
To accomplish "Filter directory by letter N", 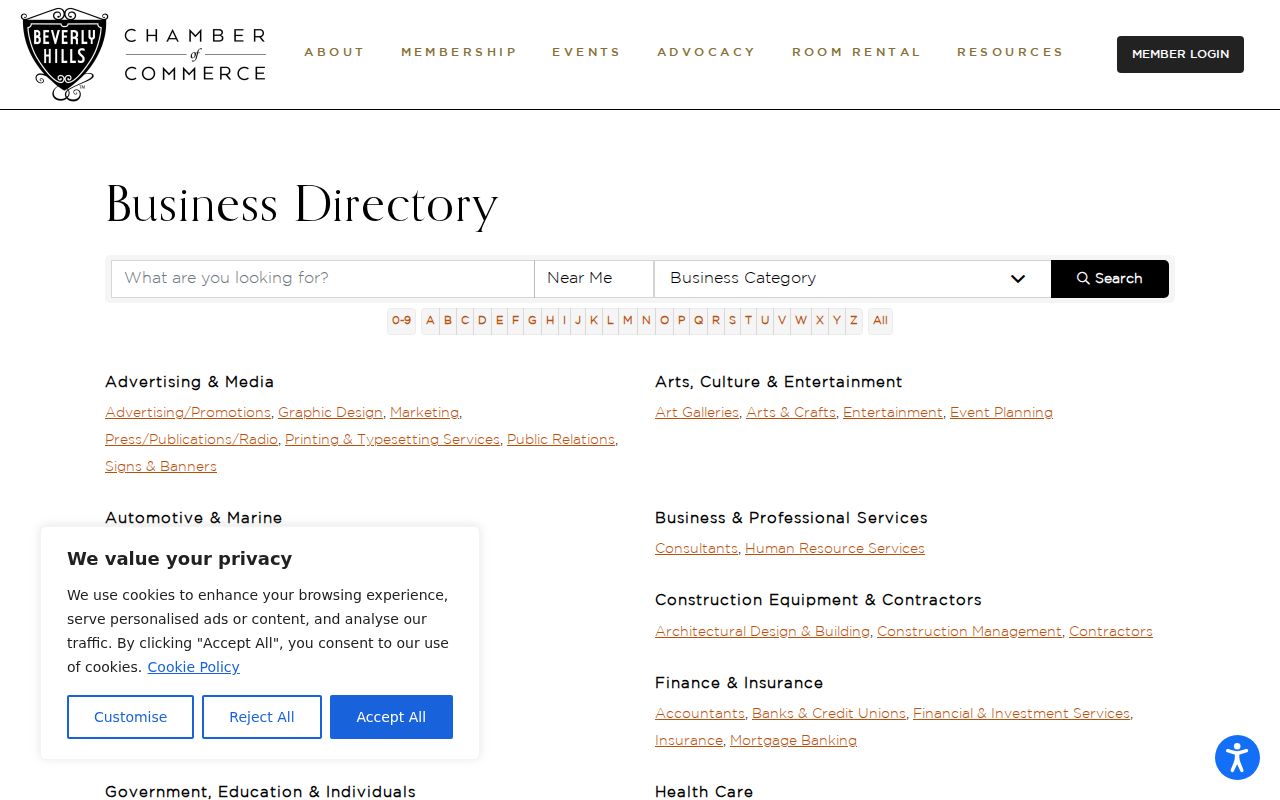I will (646, 321).
